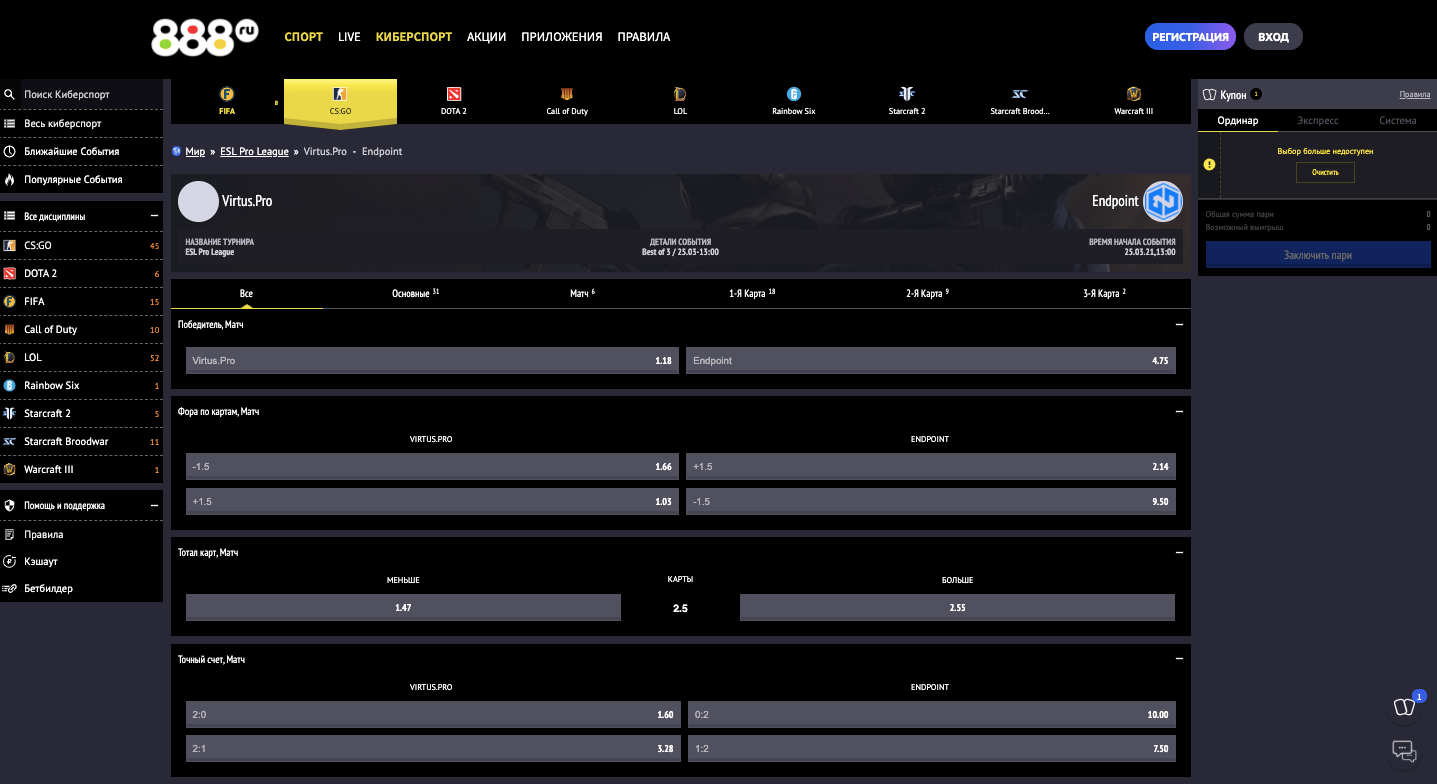Image resolution: width=1437 pixels, height=784 pixels.
Task: Click the flame icon for Популярные События
Action: coord(10,180)
